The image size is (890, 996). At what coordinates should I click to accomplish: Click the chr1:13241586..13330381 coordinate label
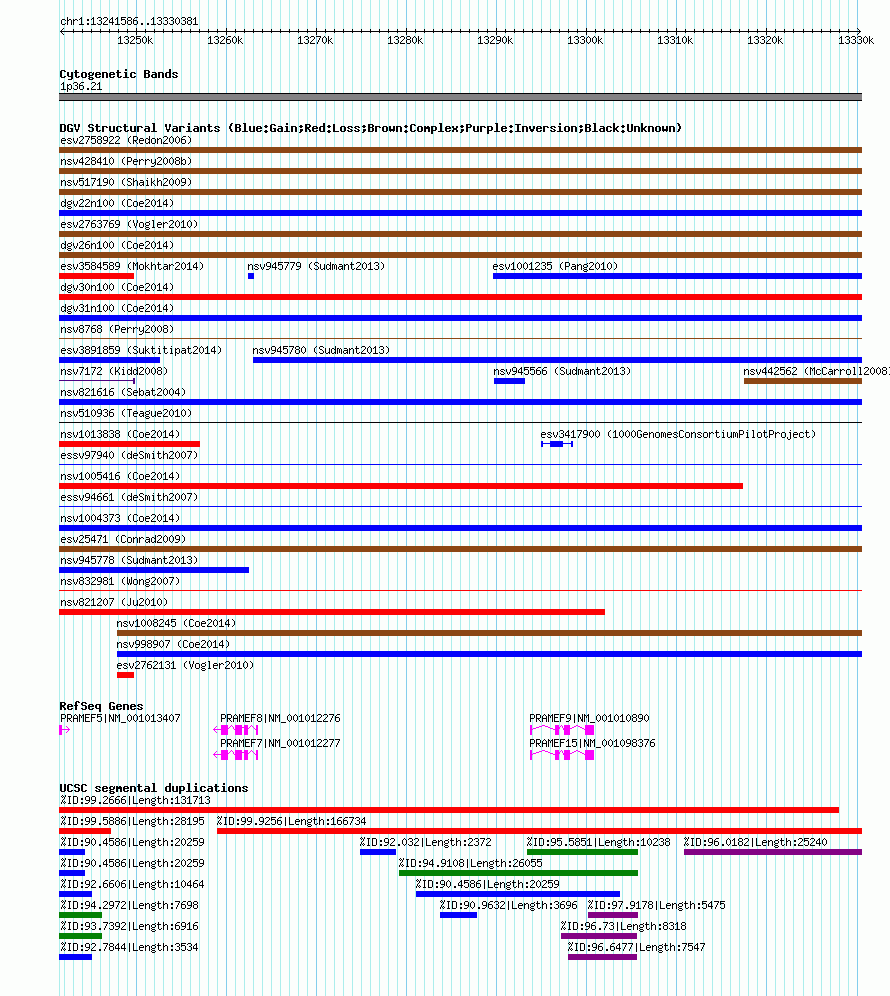129,21
